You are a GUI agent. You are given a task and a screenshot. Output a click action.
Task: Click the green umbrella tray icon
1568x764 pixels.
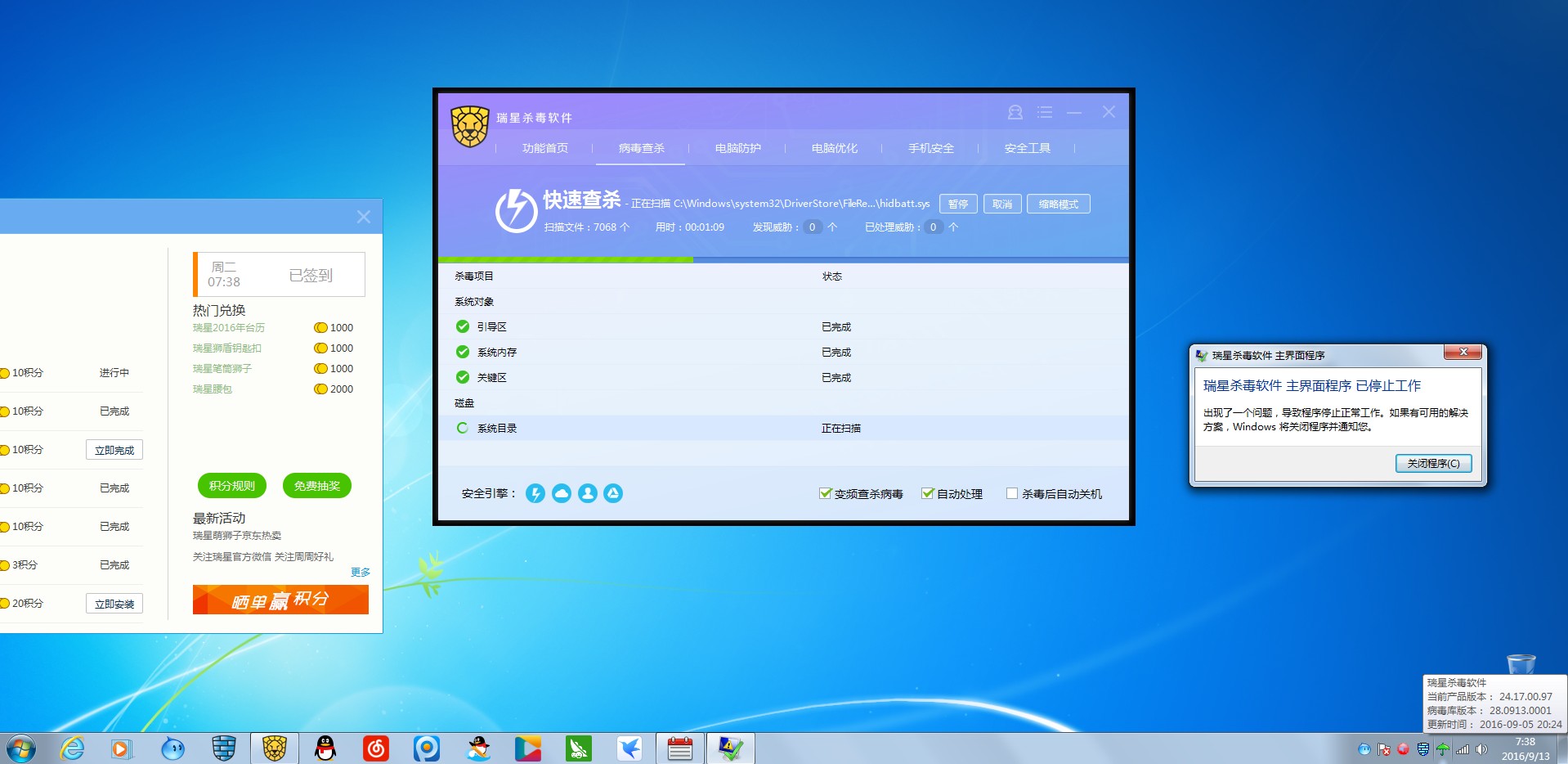(1443, 749)
